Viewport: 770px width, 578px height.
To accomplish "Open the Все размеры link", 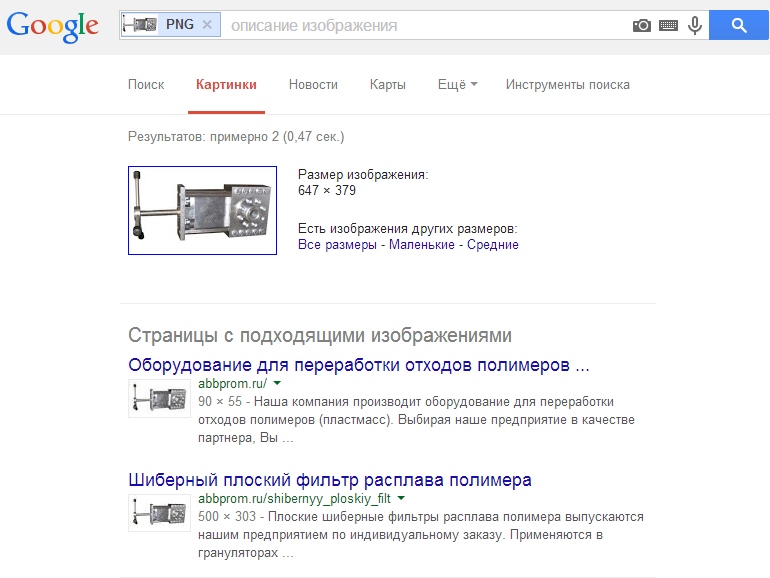I will click(x=340, y=245).
